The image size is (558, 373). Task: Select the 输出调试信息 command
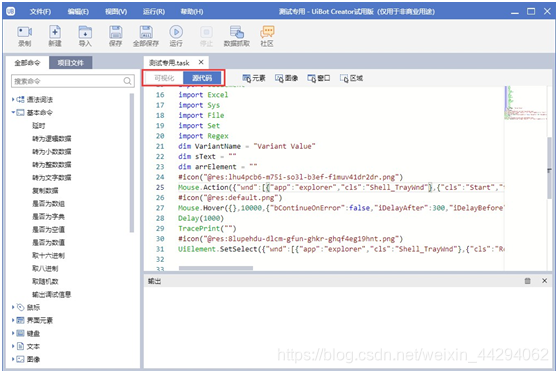(52, 294)
